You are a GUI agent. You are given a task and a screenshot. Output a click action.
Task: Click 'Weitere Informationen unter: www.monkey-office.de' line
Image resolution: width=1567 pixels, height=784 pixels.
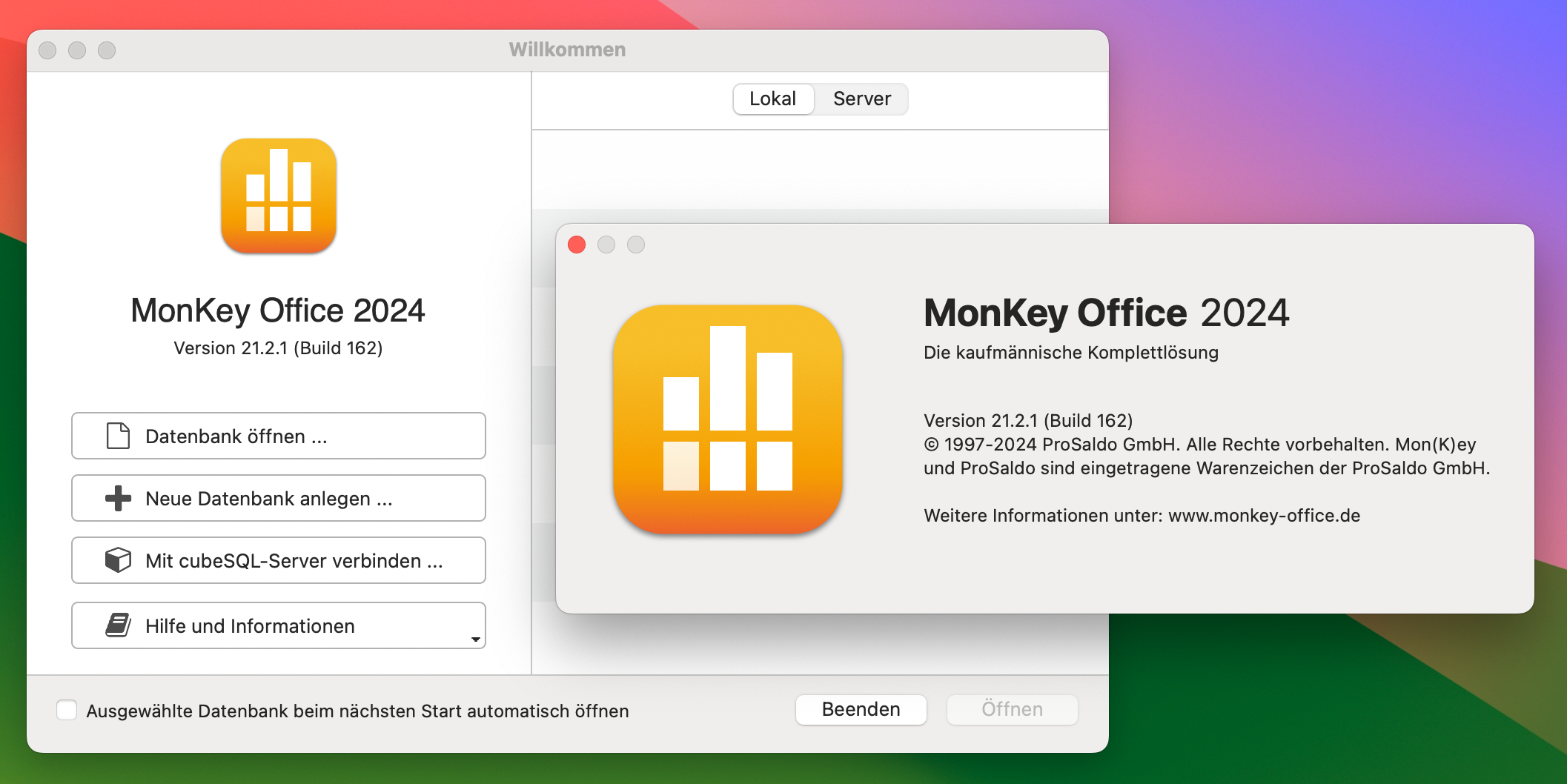click(1142, 516)
